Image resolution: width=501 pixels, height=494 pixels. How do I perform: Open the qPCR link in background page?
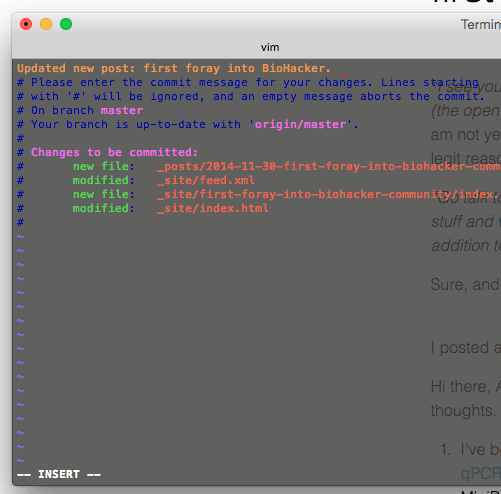point(481,474)
